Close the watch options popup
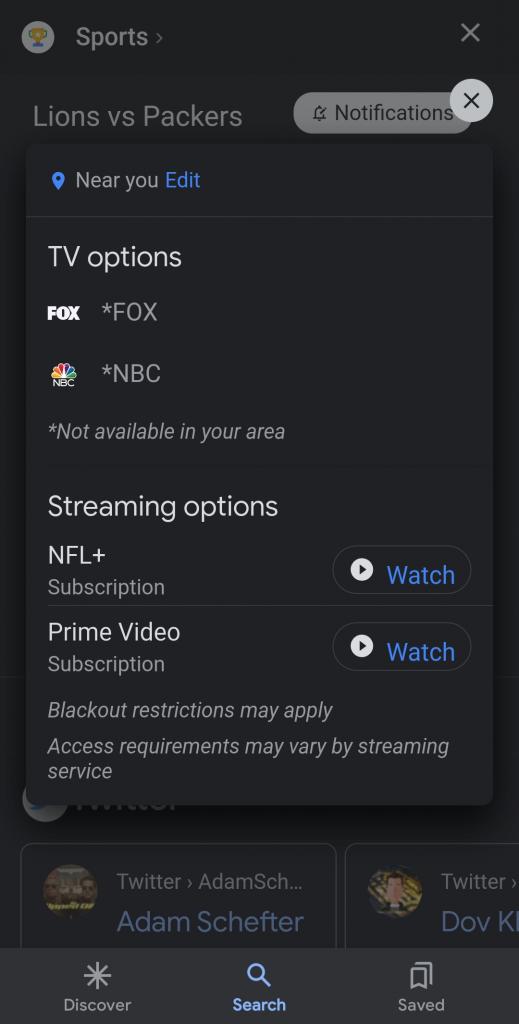This screenshot has height=1024, width=519. point(471,100)
